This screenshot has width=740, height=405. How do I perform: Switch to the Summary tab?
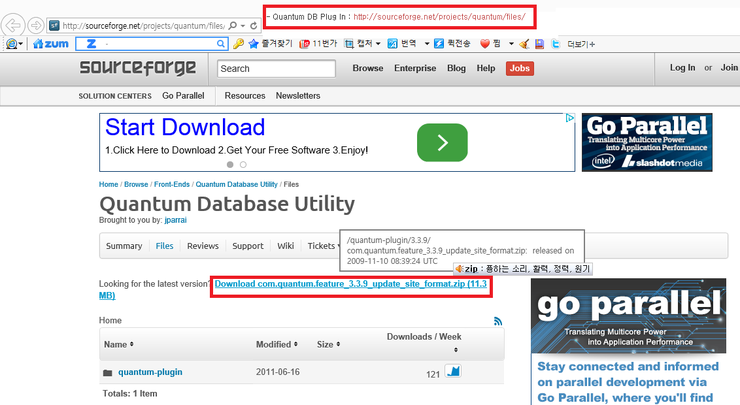click(124, 246)
